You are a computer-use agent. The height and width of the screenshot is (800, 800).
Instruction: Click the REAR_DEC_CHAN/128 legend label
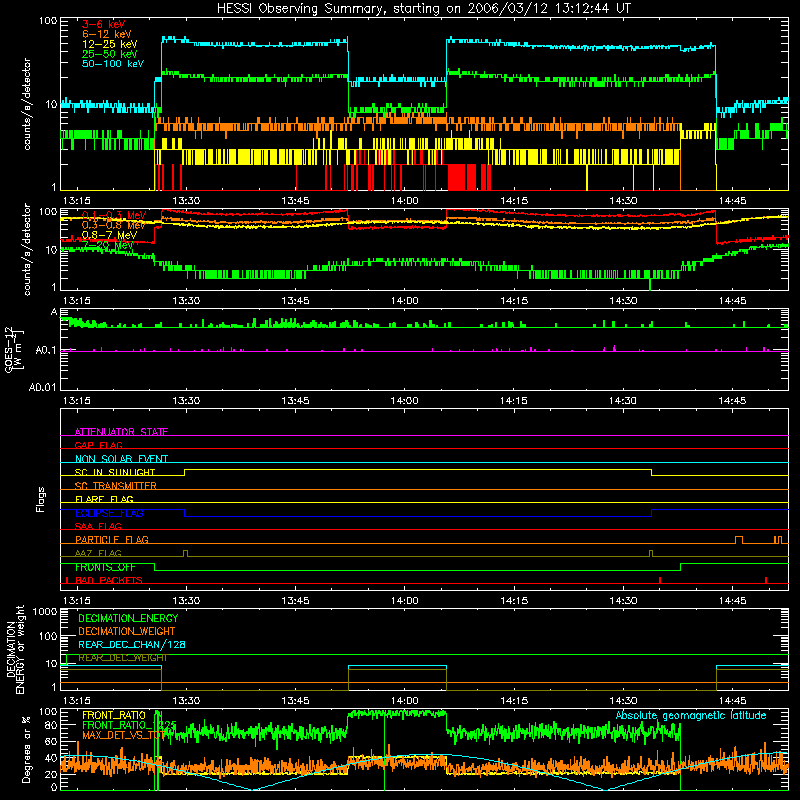click(132, 644)
